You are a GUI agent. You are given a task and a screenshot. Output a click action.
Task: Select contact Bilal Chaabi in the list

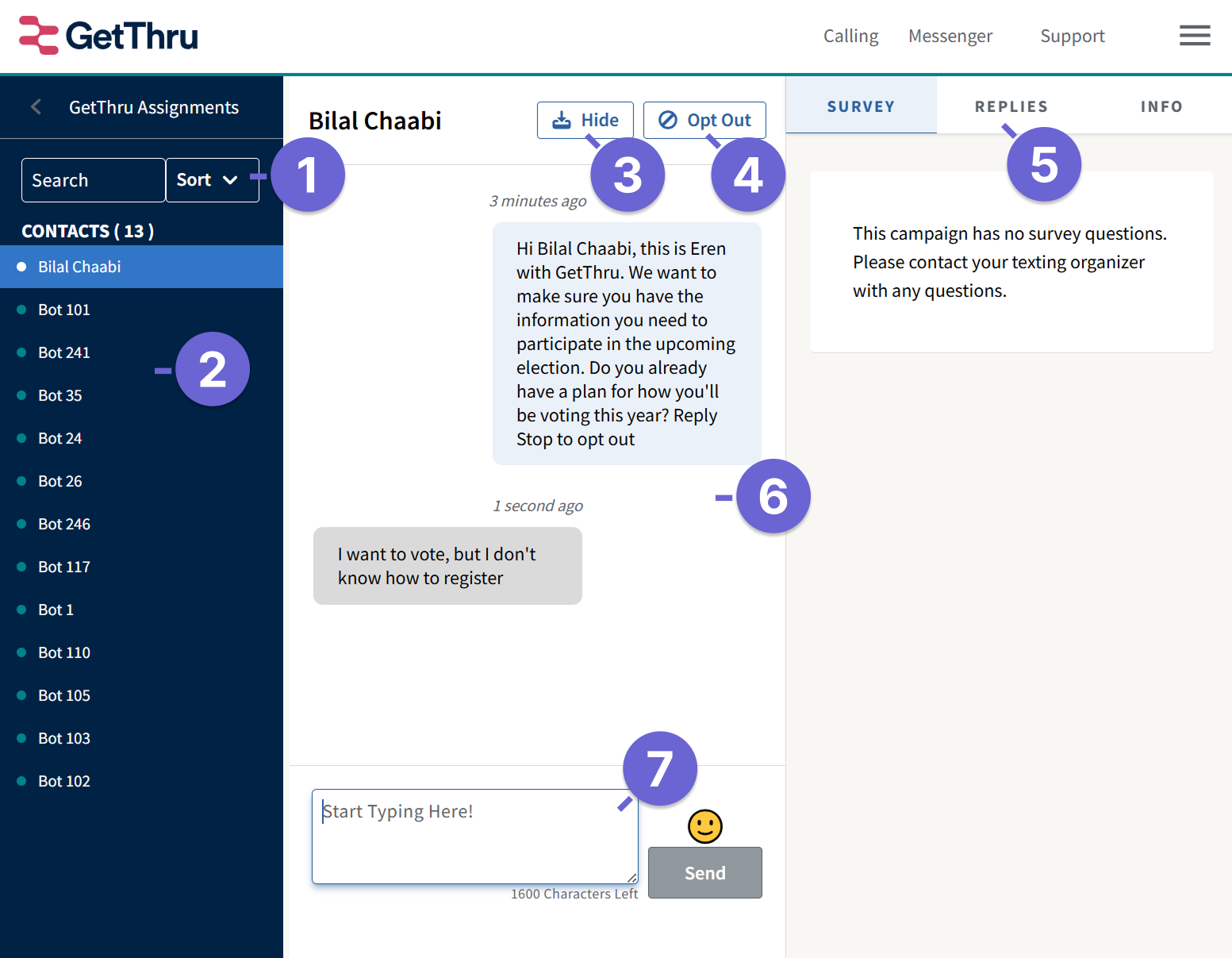141,267
